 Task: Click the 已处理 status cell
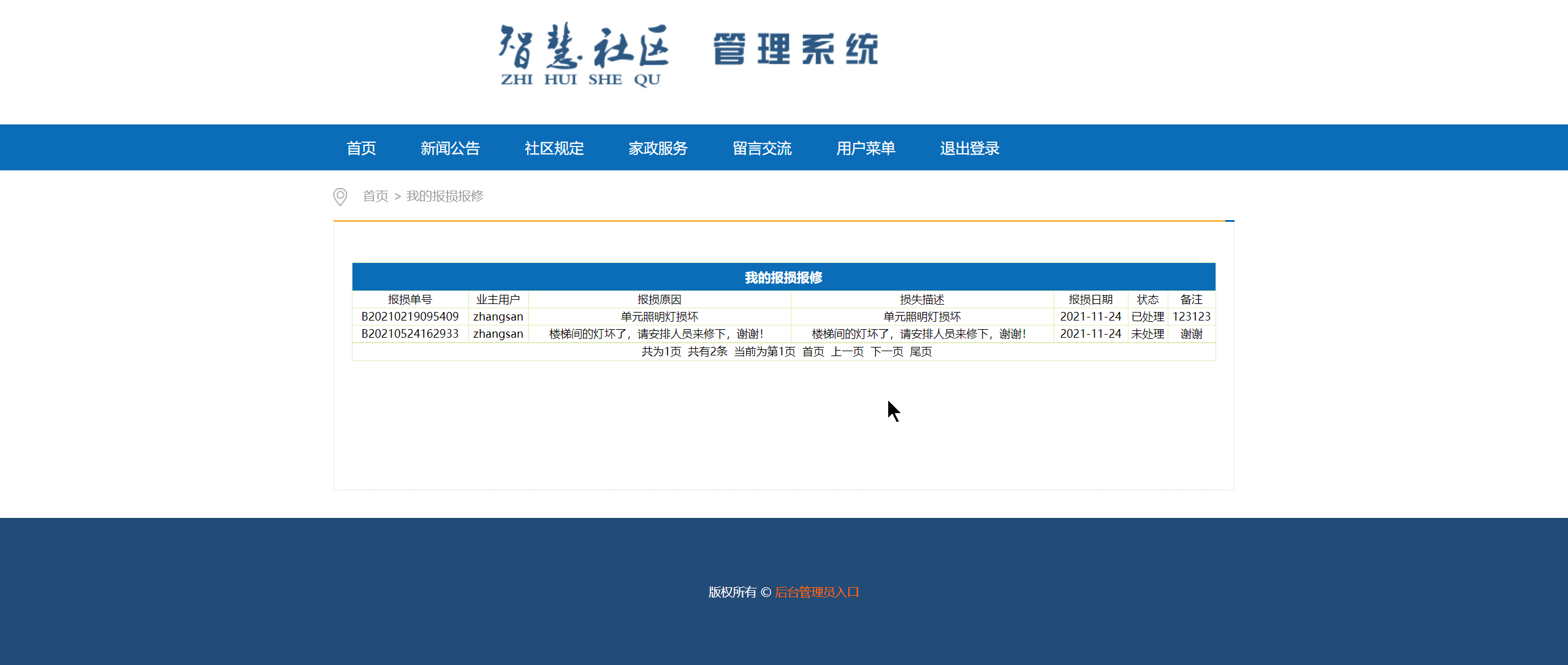click(1147, 317)
